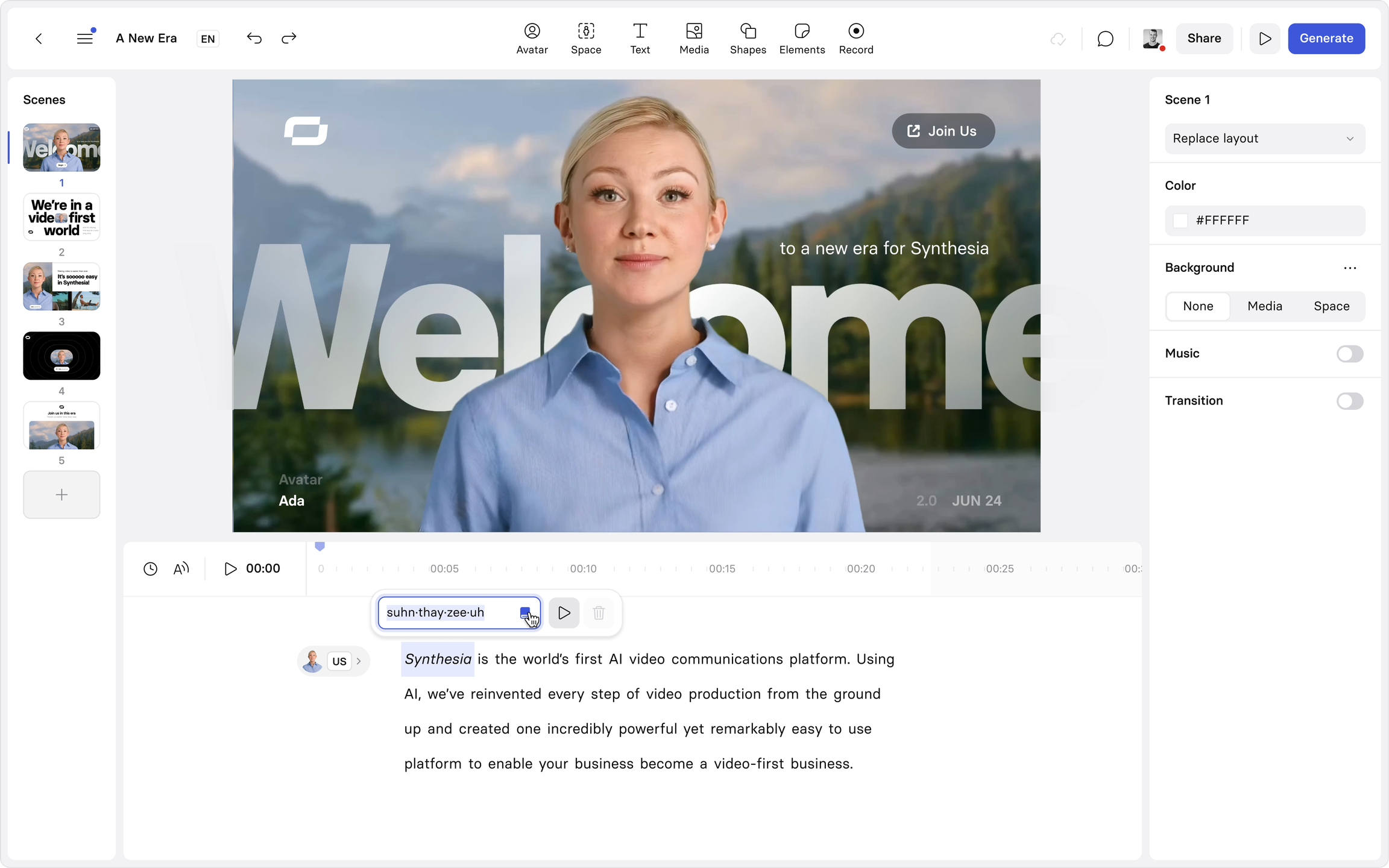Delete pronunciation with trash icon
This screenshot has height=868, width=1389.
point(599,613)
